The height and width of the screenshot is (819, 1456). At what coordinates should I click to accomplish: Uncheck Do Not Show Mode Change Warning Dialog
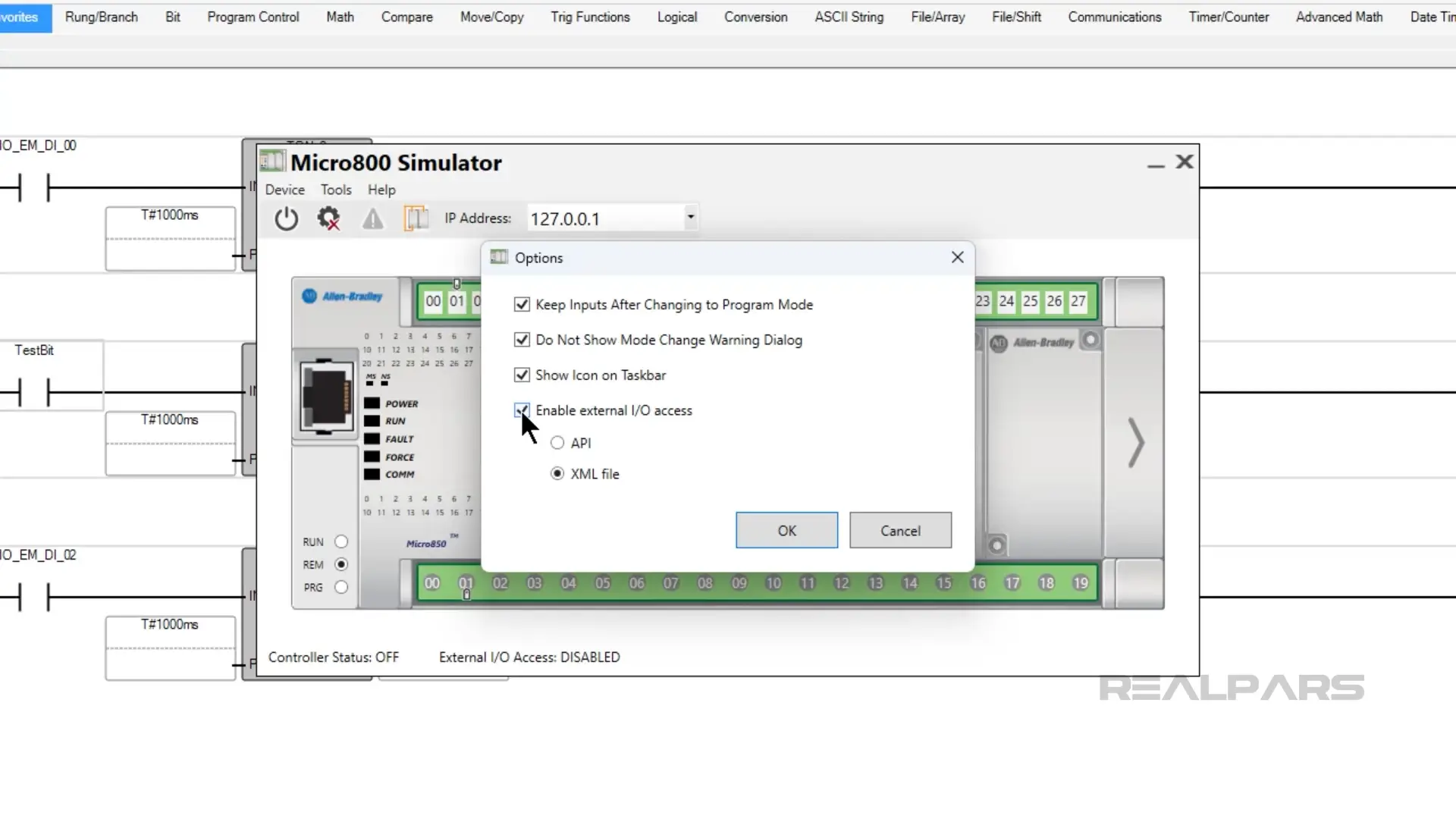click(x=522, y=340)
